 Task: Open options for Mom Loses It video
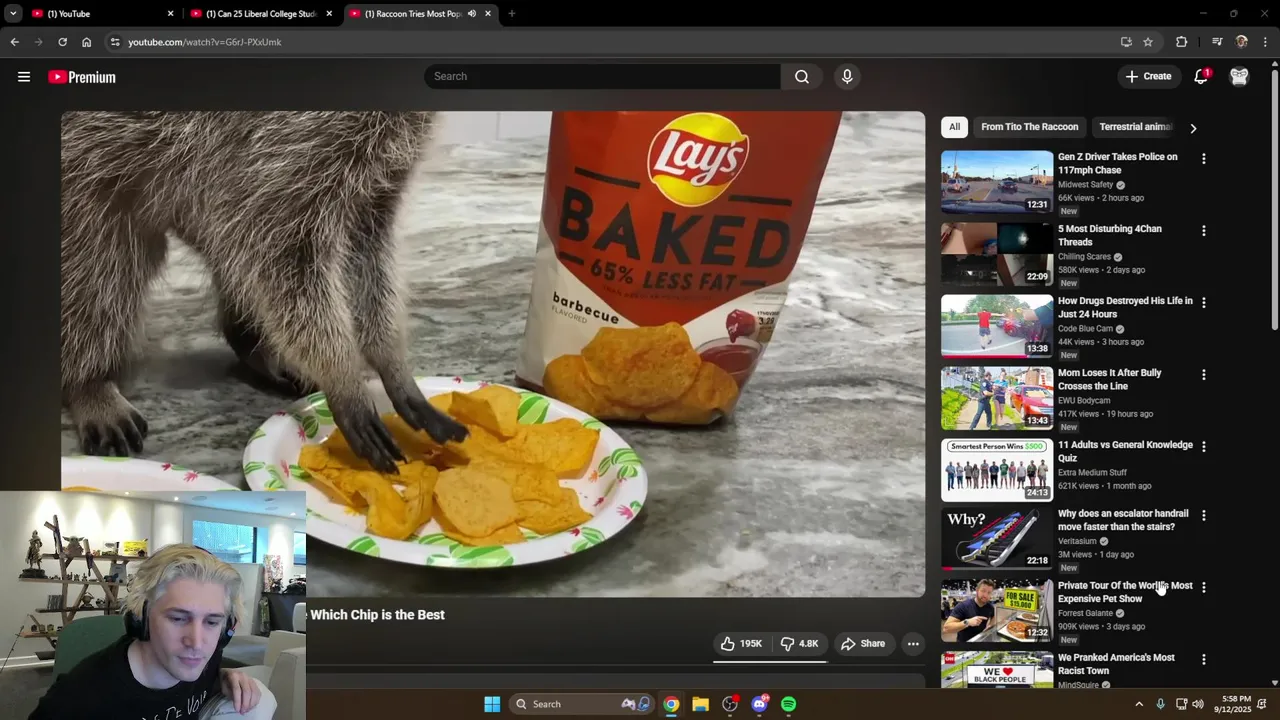coord(1204,375)
